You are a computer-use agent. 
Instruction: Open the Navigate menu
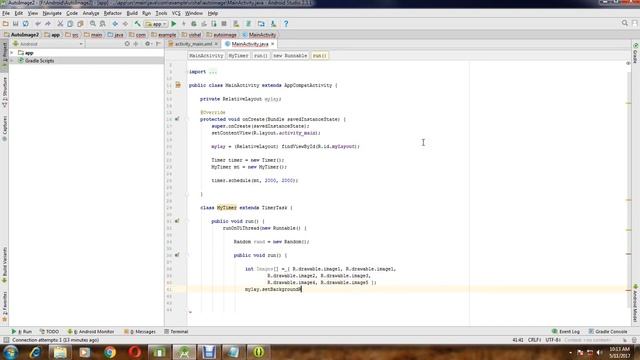point(52,13)
